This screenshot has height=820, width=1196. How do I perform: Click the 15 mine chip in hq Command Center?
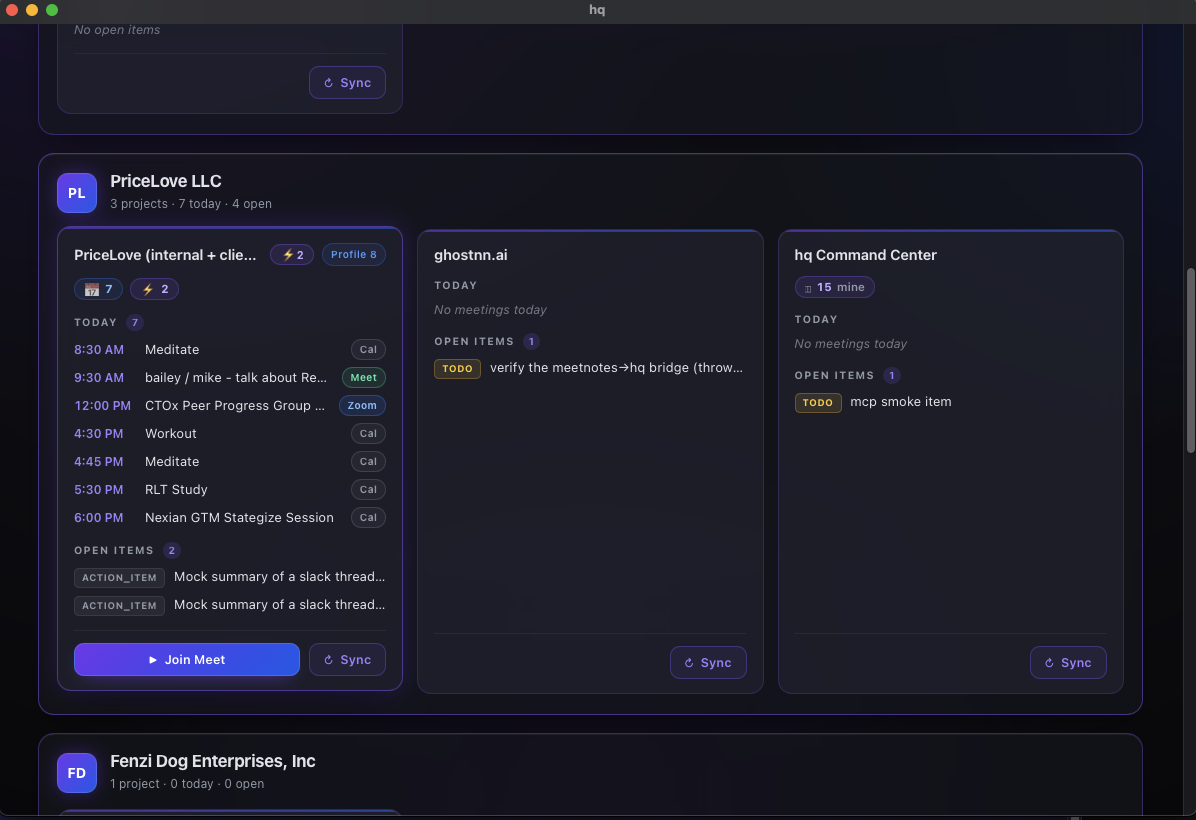(834, 287)
